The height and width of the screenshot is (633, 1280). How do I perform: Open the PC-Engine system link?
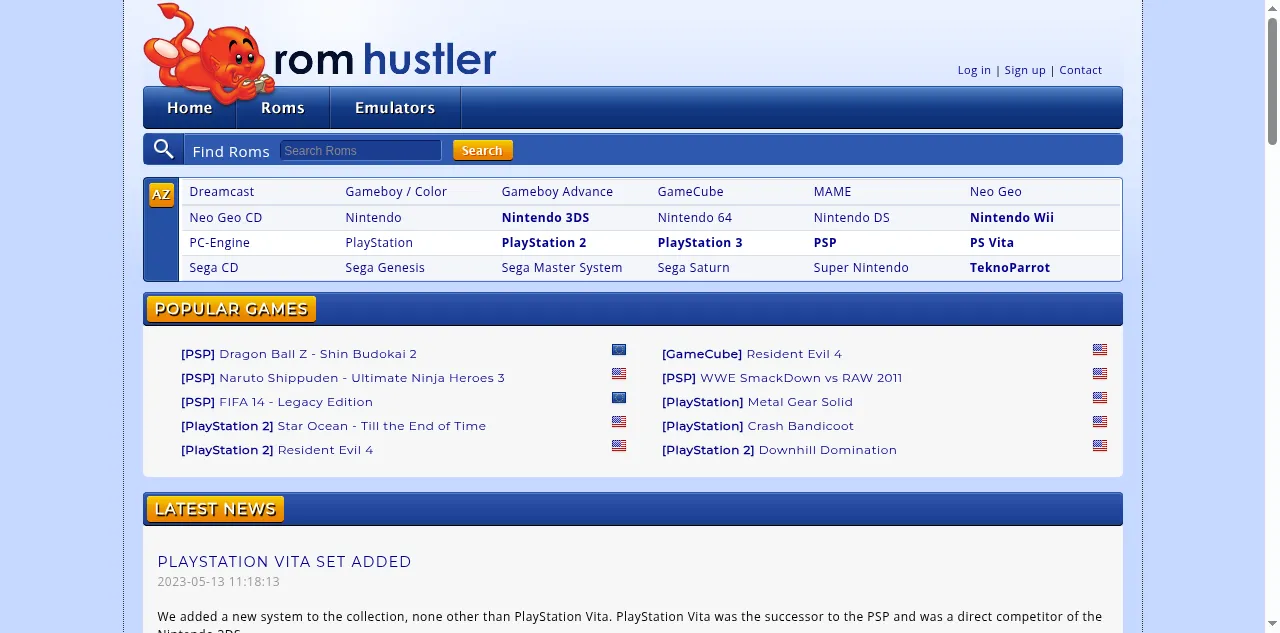pyautogui.click(x=220, y=243)
